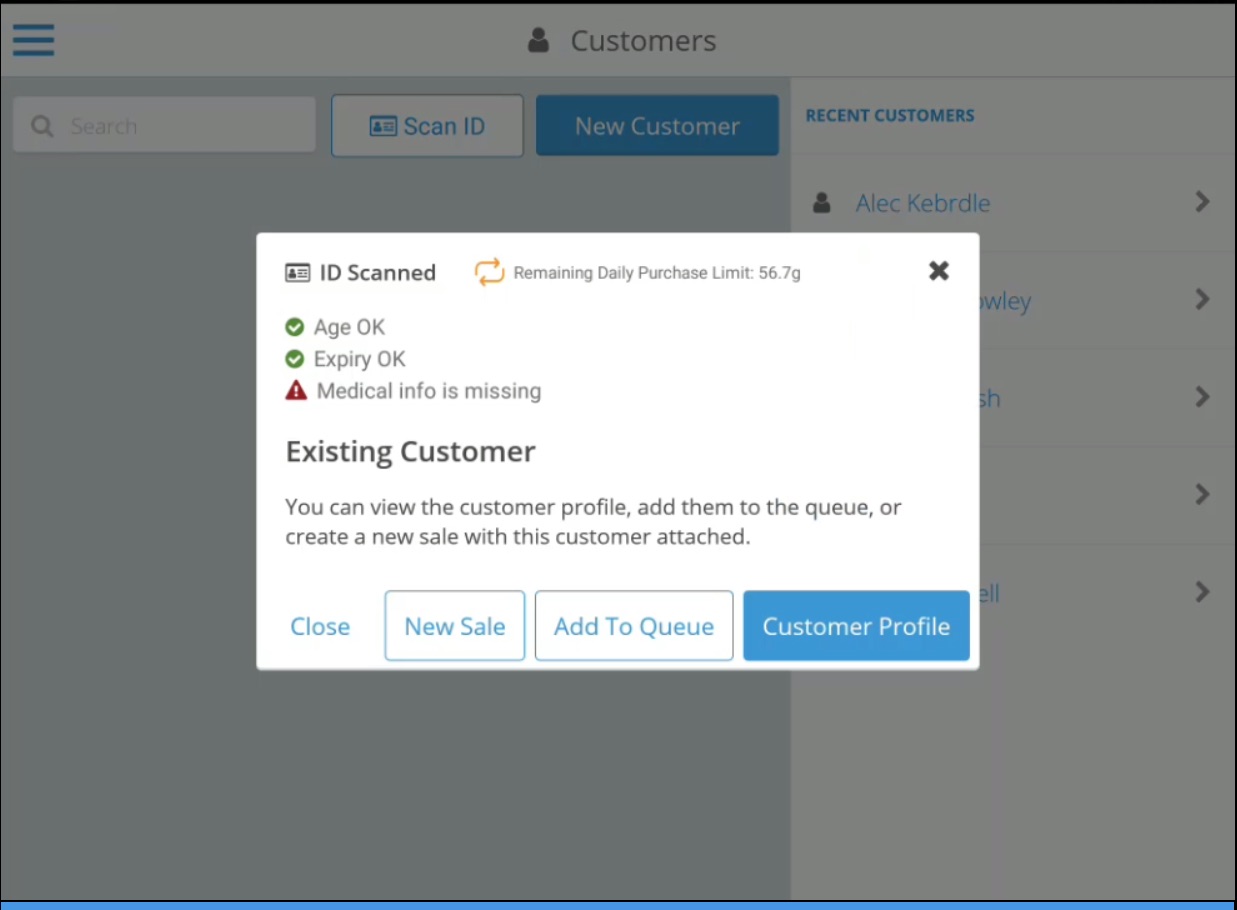Image resolution: width=1237 pixels, height=910 pixels.
Task: Click into the Search field
Action: pos(180,126)
